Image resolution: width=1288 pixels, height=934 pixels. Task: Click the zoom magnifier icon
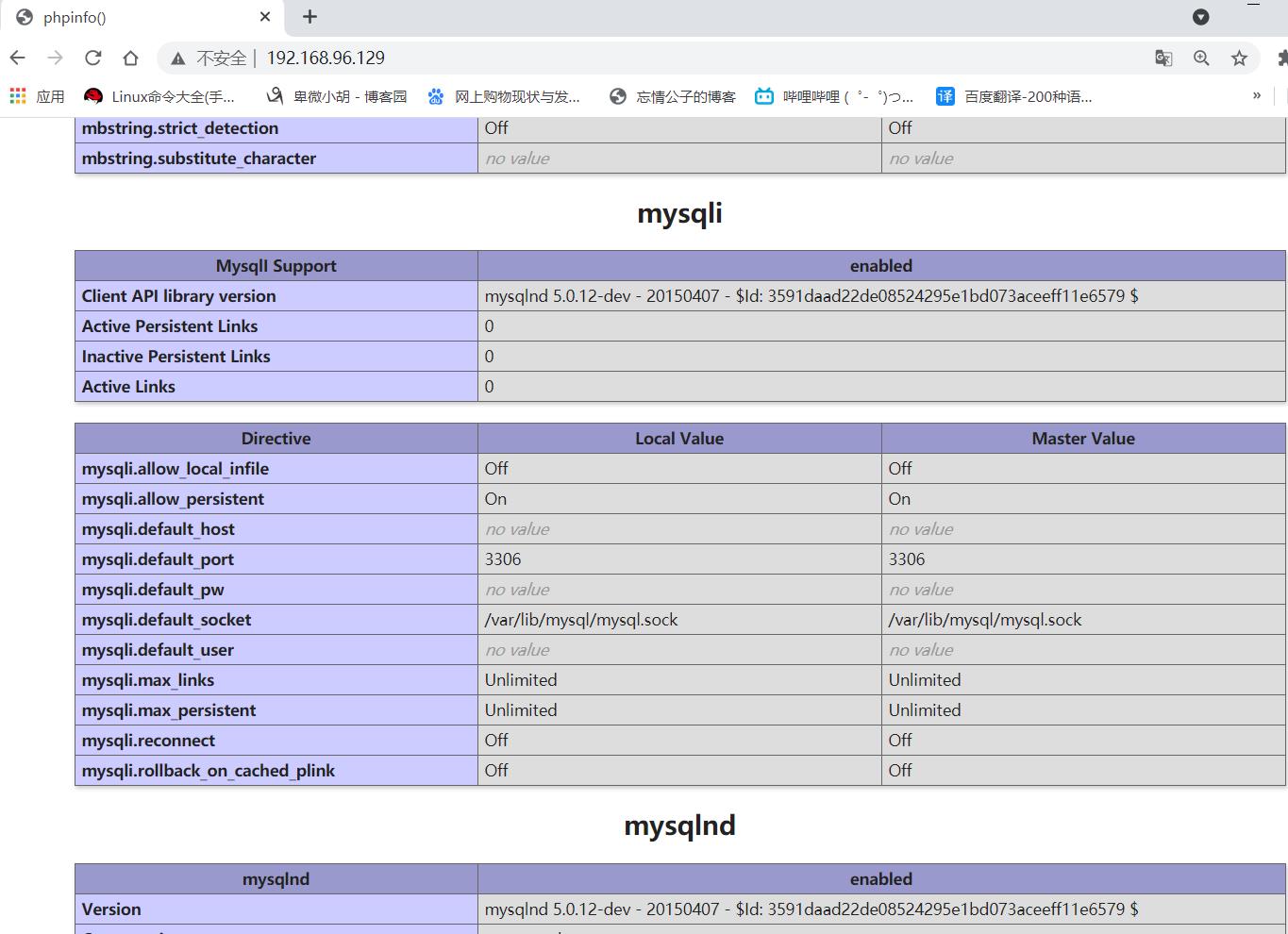tap(1201, 58)
